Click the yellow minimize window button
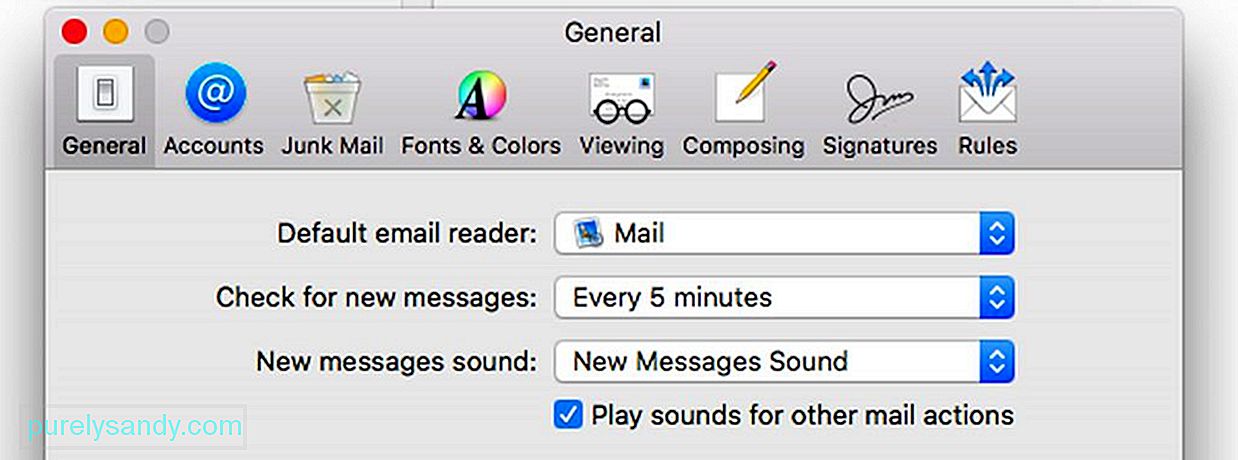 coord(116,32)
